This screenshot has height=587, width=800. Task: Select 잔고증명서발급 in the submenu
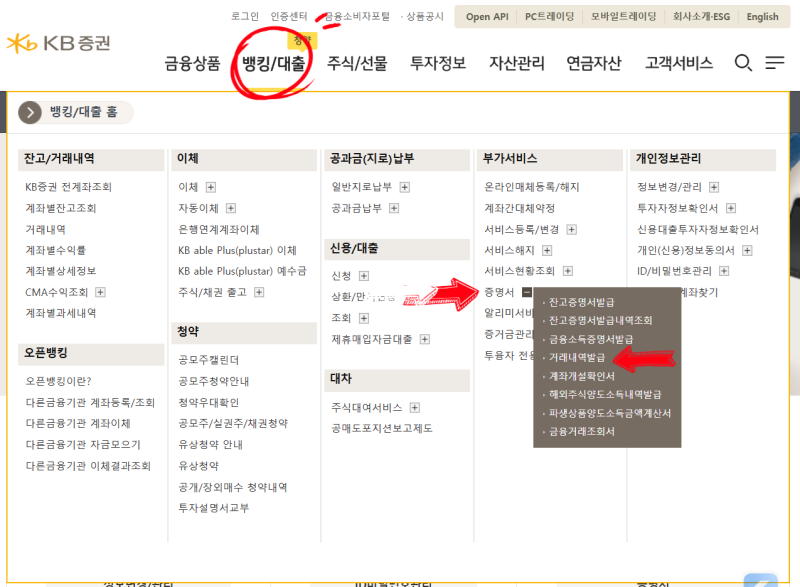(582, 302)
